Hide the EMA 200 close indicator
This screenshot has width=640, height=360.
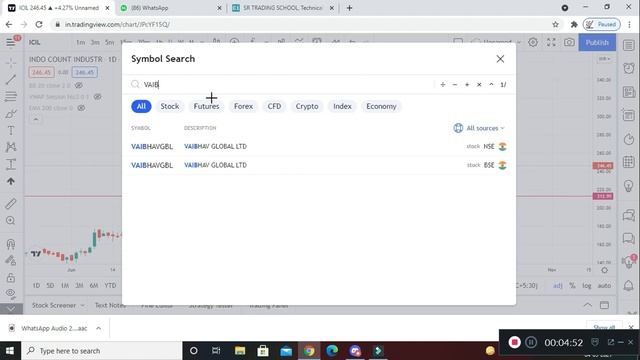81,108
